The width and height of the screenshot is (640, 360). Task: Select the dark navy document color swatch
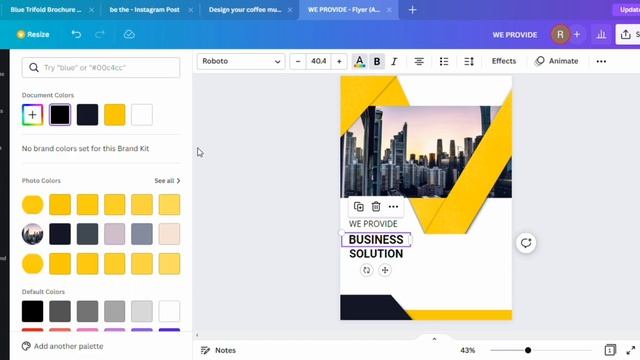point(87,115)
